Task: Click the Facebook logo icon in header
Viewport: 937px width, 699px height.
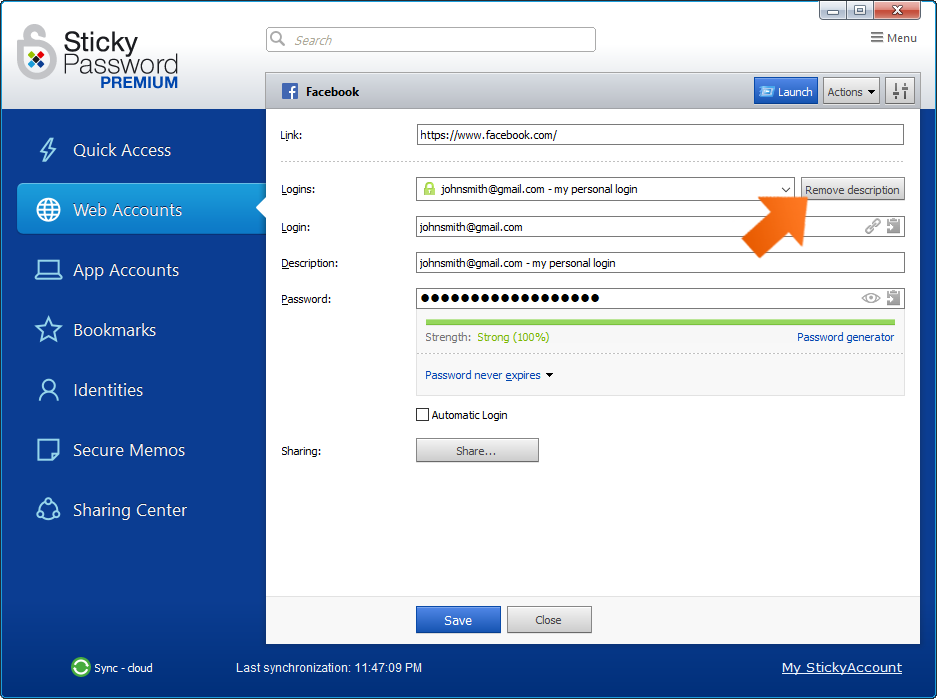Action: coord(290,91)
